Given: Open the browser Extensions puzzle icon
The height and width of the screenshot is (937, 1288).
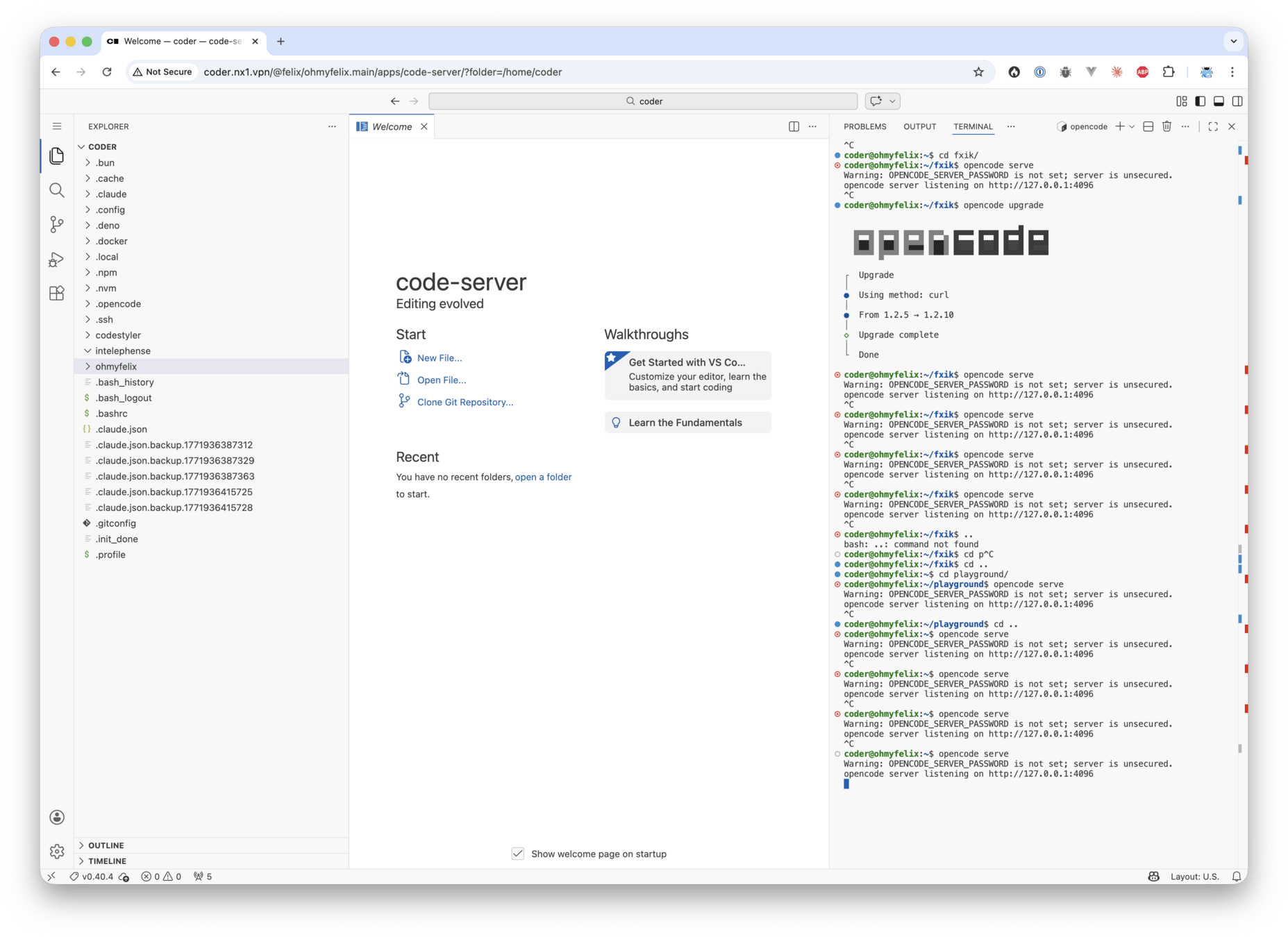Looking at the screenshot, I should pos(1169,72).
